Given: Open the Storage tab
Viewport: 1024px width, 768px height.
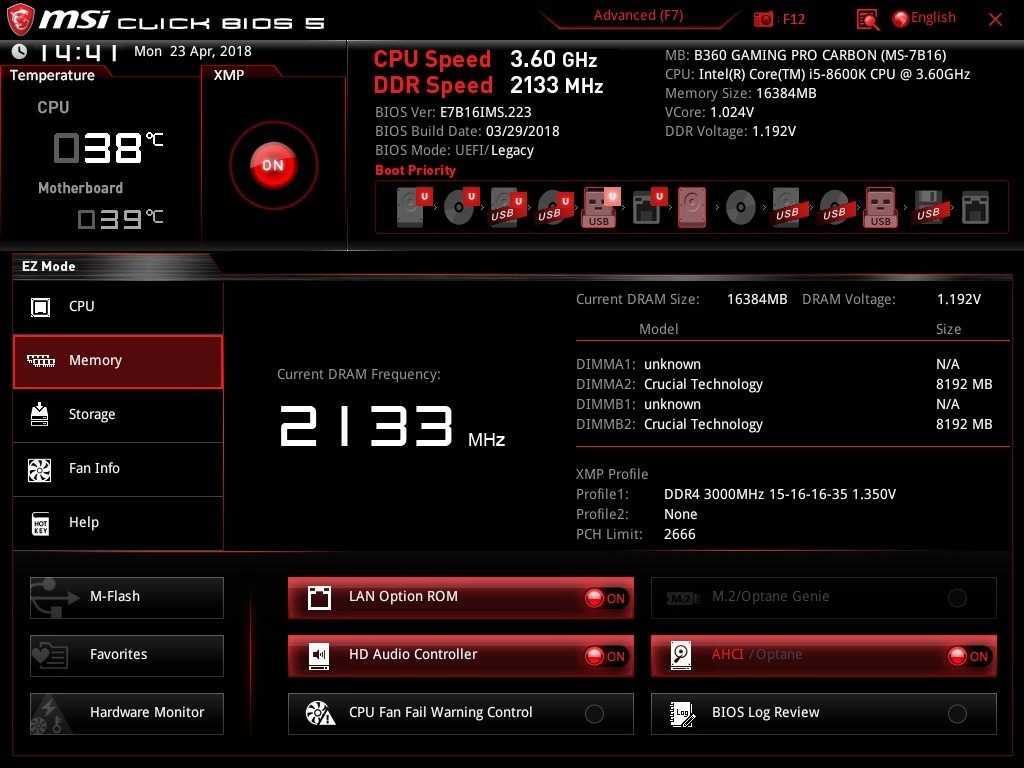Looking at the screenshot, I should 118,415.
